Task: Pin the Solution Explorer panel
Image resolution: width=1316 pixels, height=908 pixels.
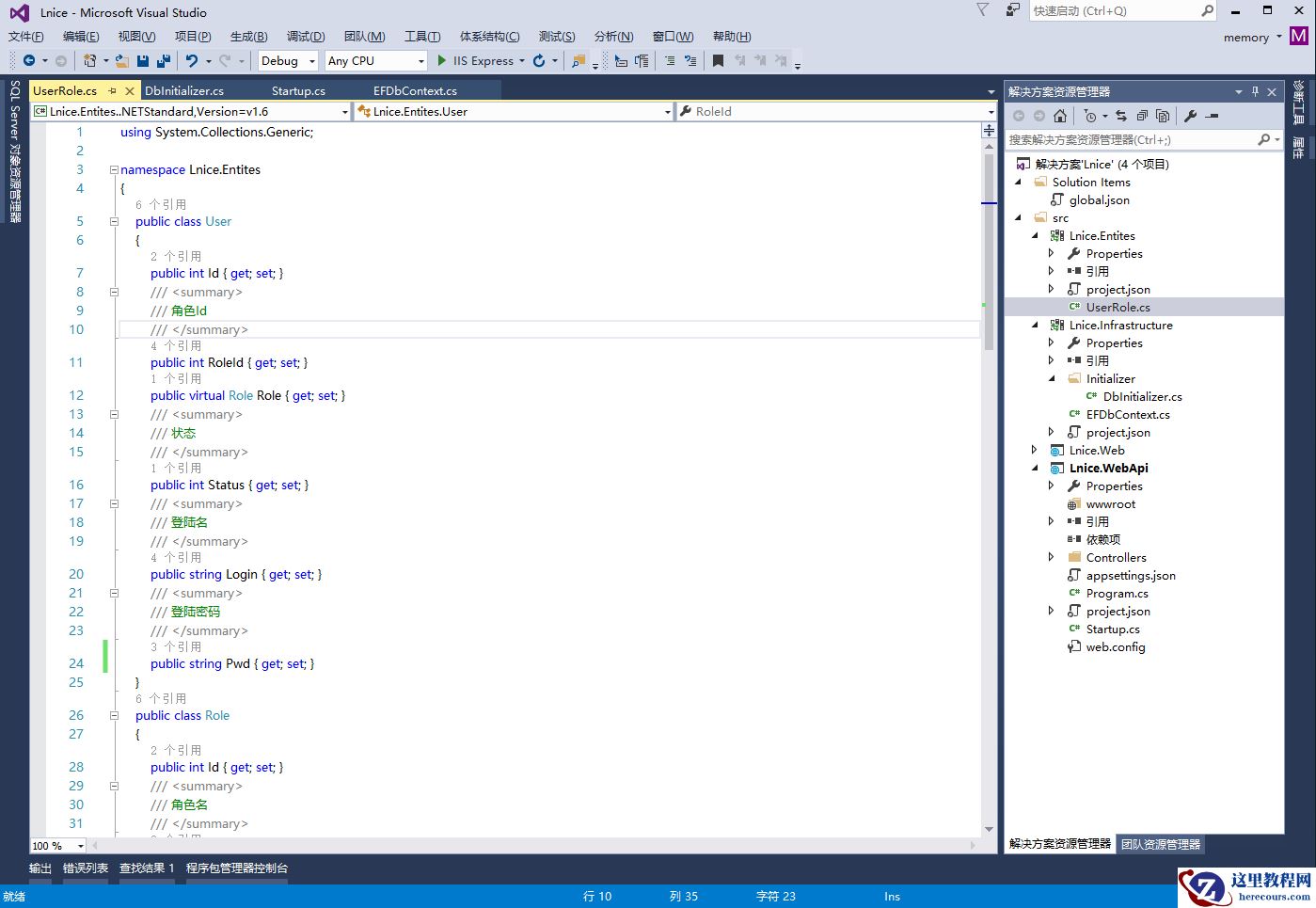Action: point(1256,91)
